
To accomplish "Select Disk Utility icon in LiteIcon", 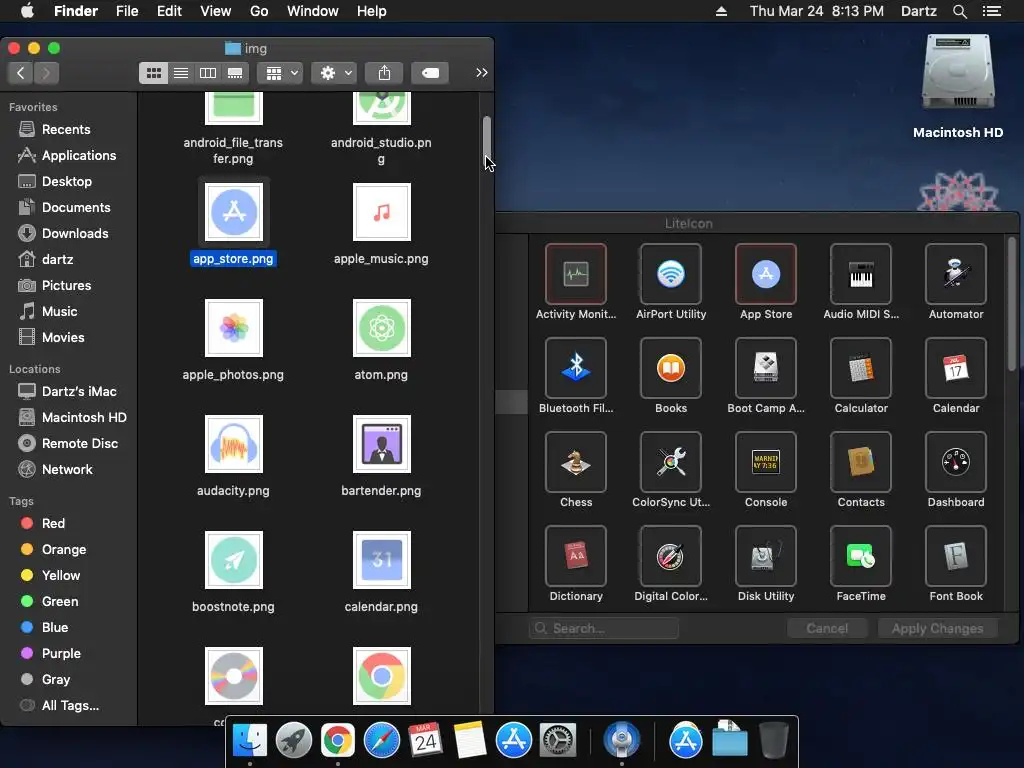I will coord(765,556).
